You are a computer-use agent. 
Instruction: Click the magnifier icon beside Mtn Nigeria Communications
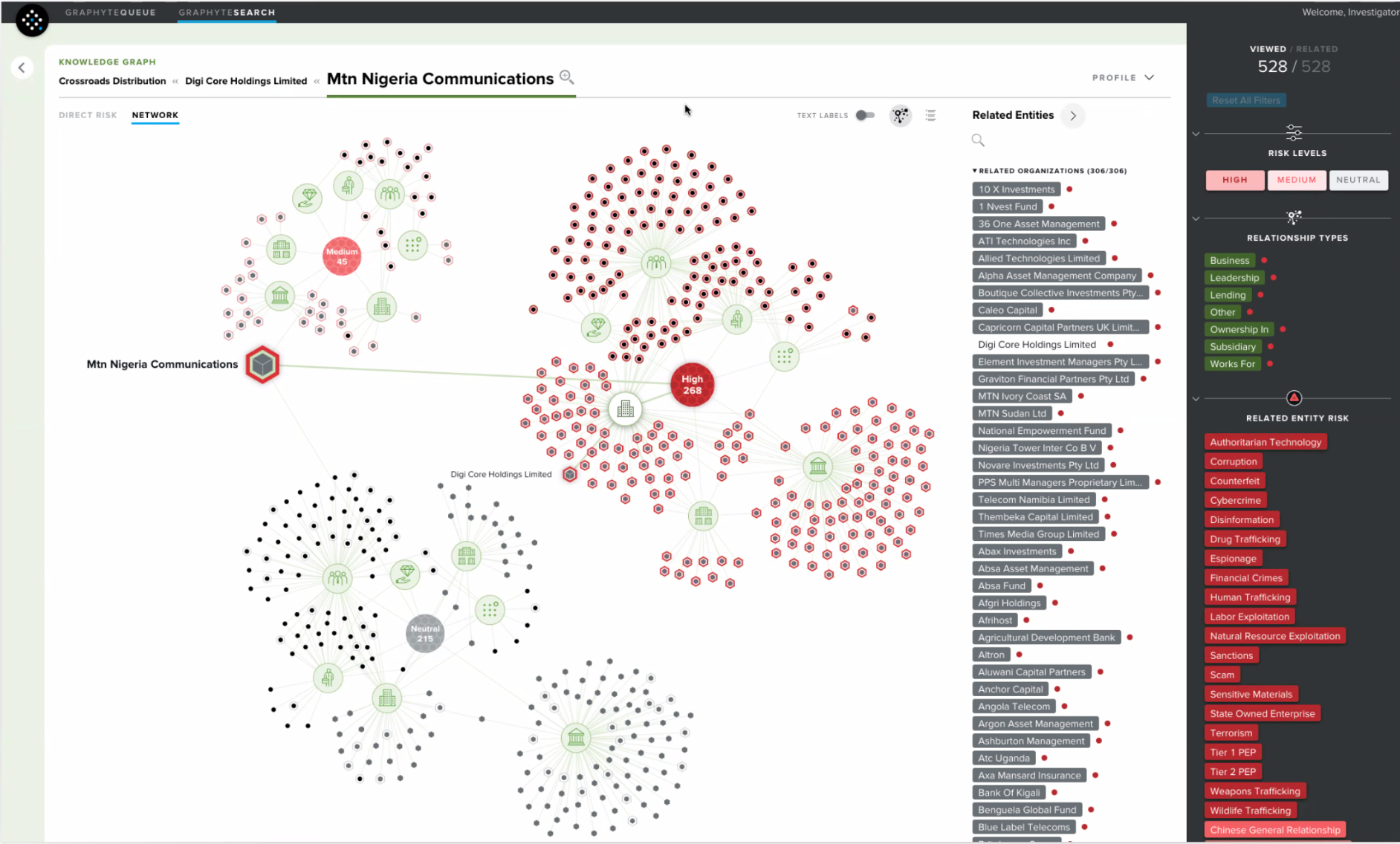coord(566,77)
